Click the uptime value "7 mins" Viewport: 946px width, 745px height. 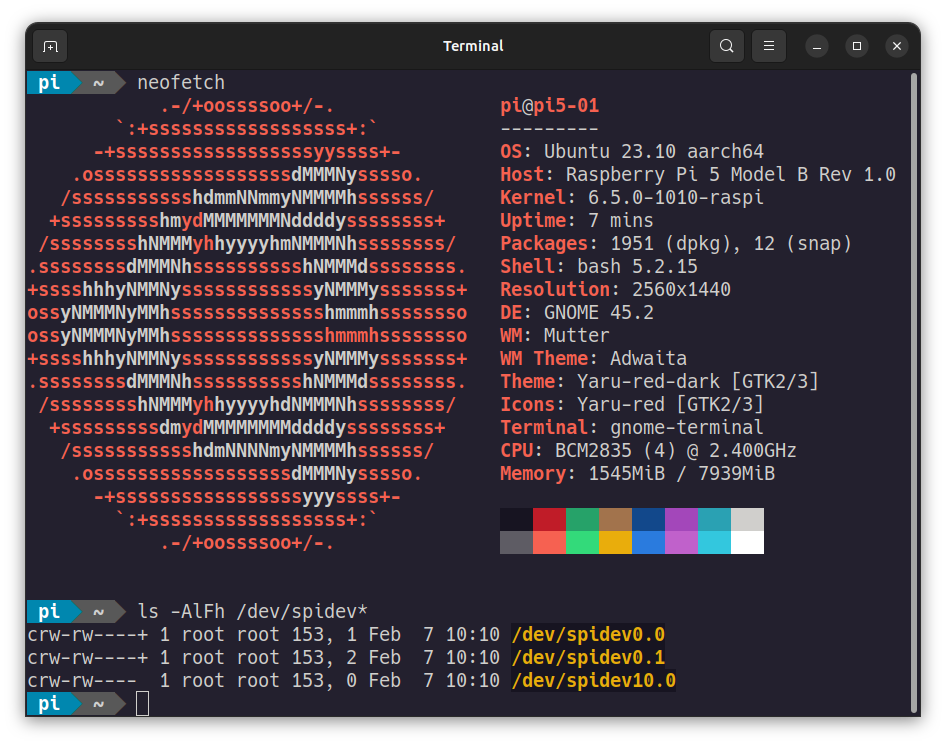coord(621,220)
